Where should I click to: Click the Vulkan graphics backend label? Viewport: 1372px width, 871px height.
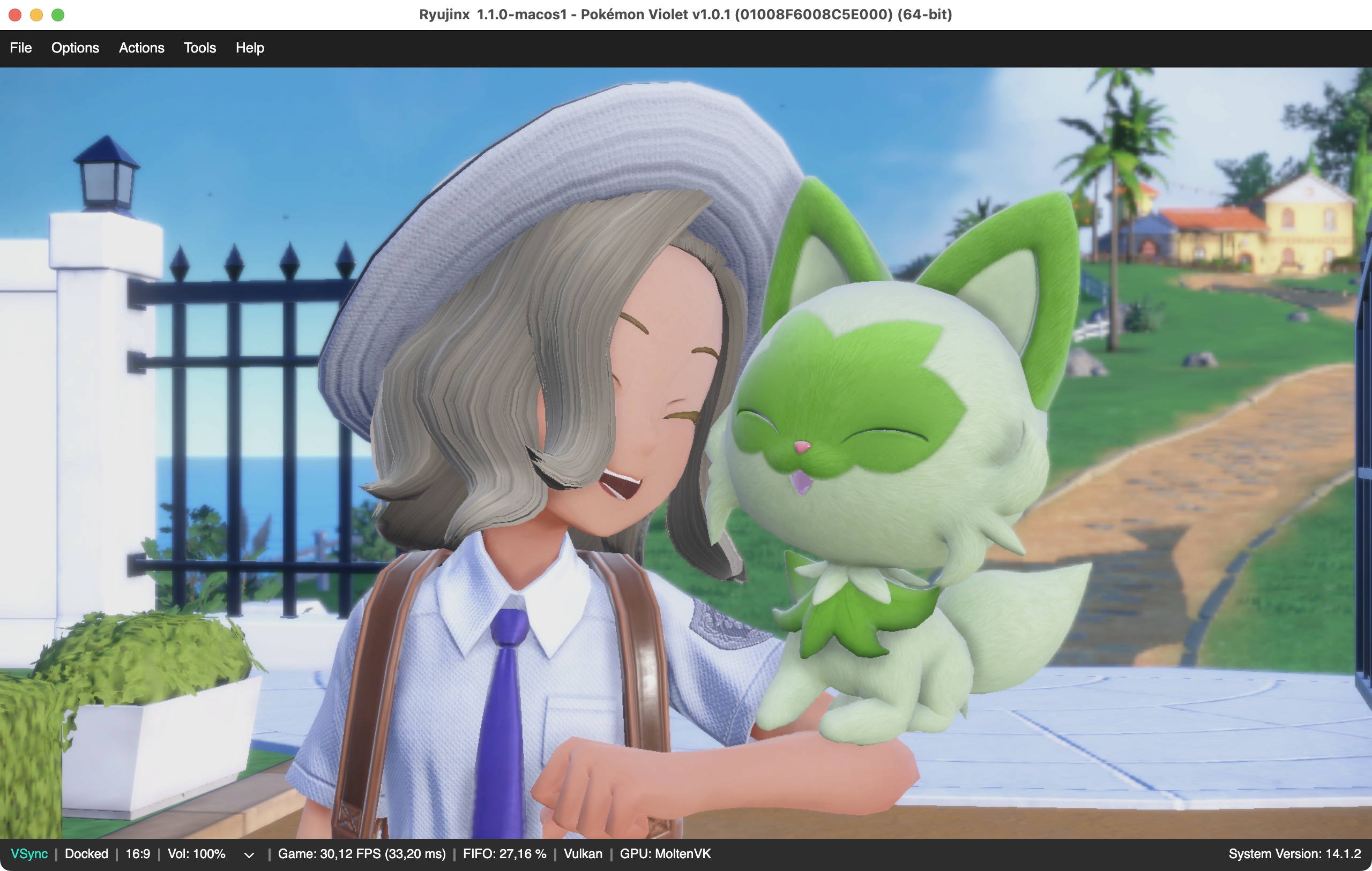pos(583,853)
